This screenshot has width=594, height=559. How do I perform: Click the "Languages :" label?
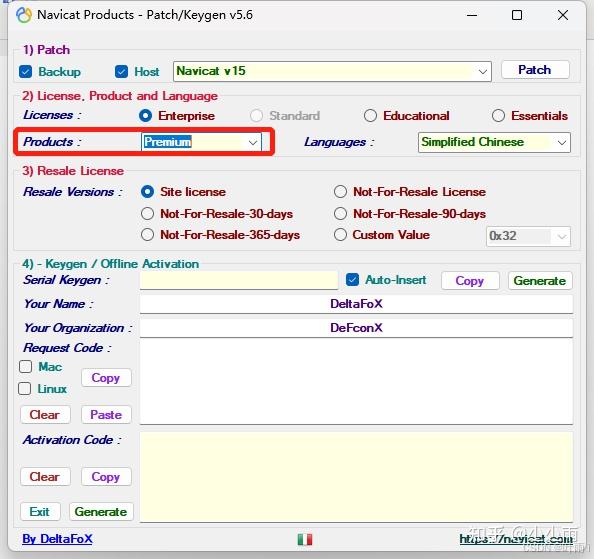(x=339, y=142)
